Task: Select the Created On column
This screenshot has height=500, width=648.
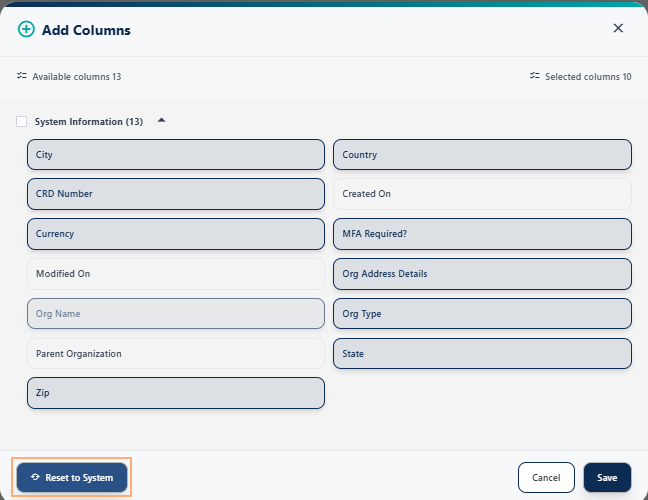Action: click(x=482, y=194)
